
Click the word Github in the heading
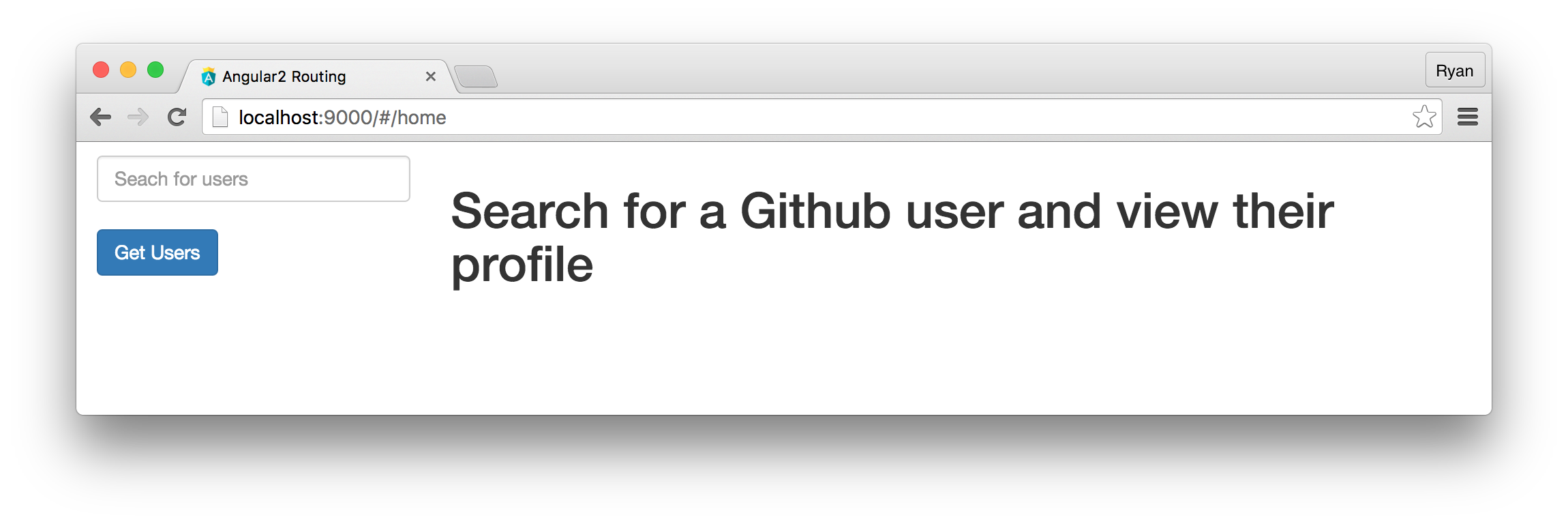[815, 211]
